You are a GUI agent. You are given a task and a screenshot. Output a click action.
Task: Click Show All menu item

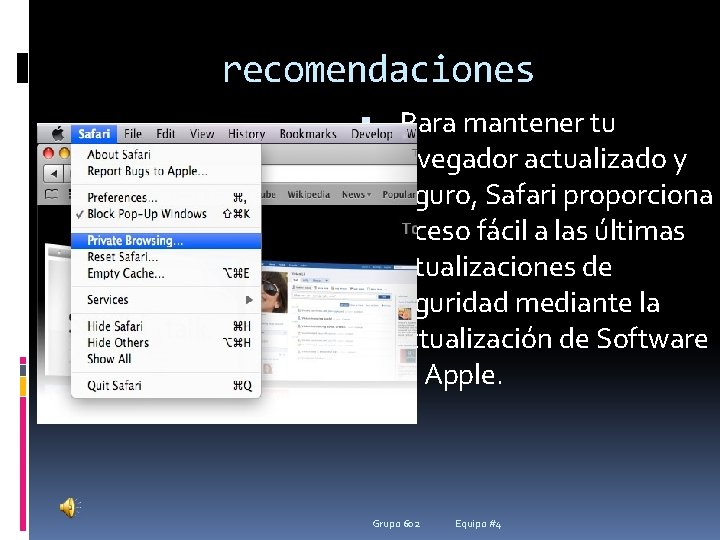click(x=166, y=359)
